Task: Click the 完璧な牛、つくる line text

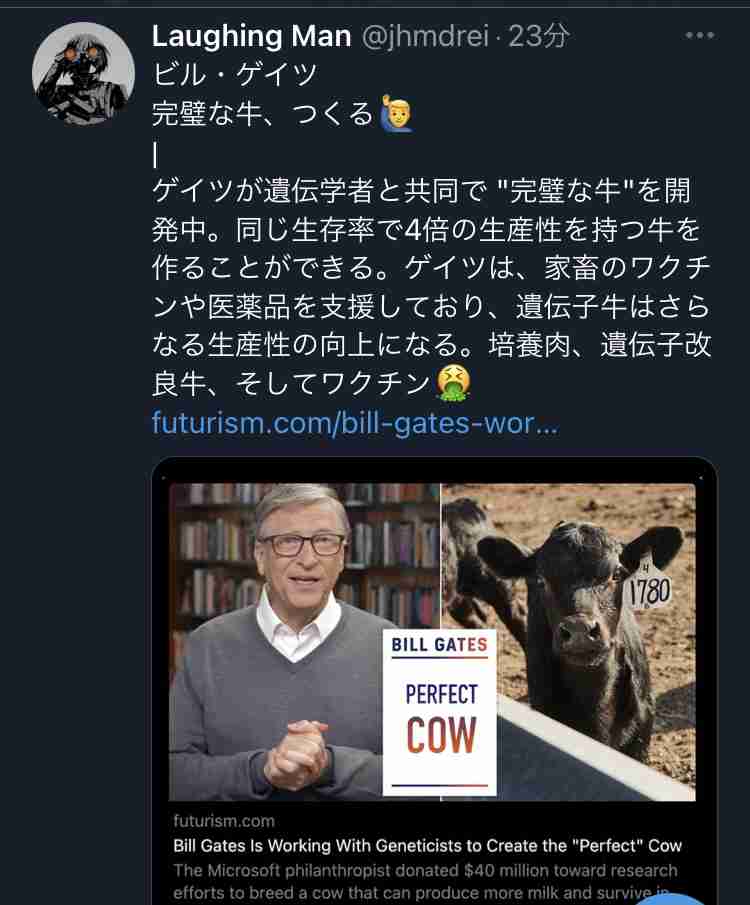Action: click(x=263, y=114)
